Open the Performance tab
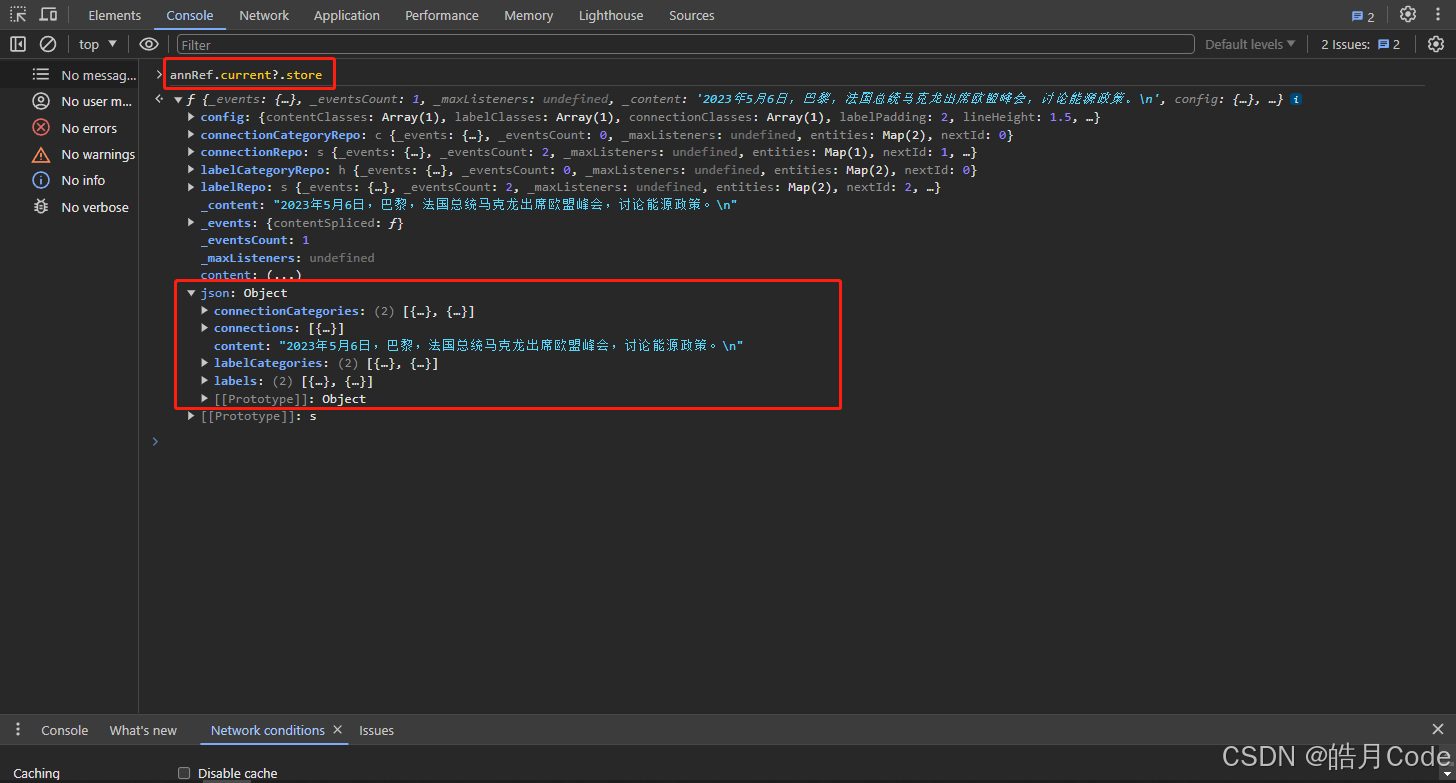Viewport: 1456px width, 783px height. coord(442,15)
